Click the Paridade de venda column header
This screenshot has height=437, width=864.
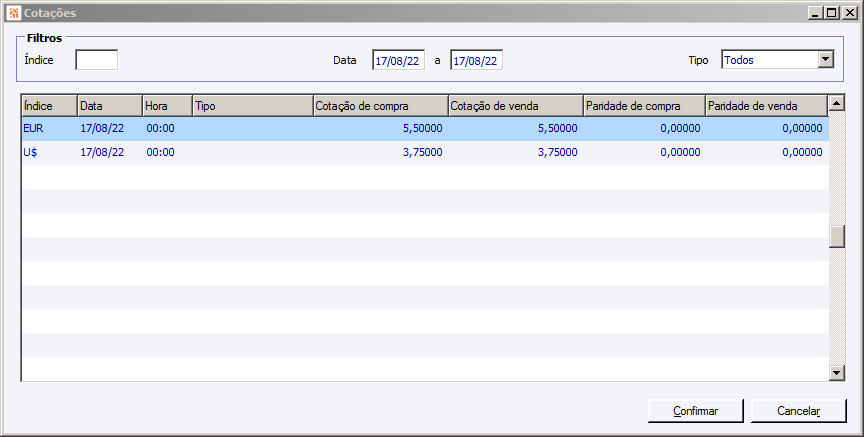pos(766,106)
